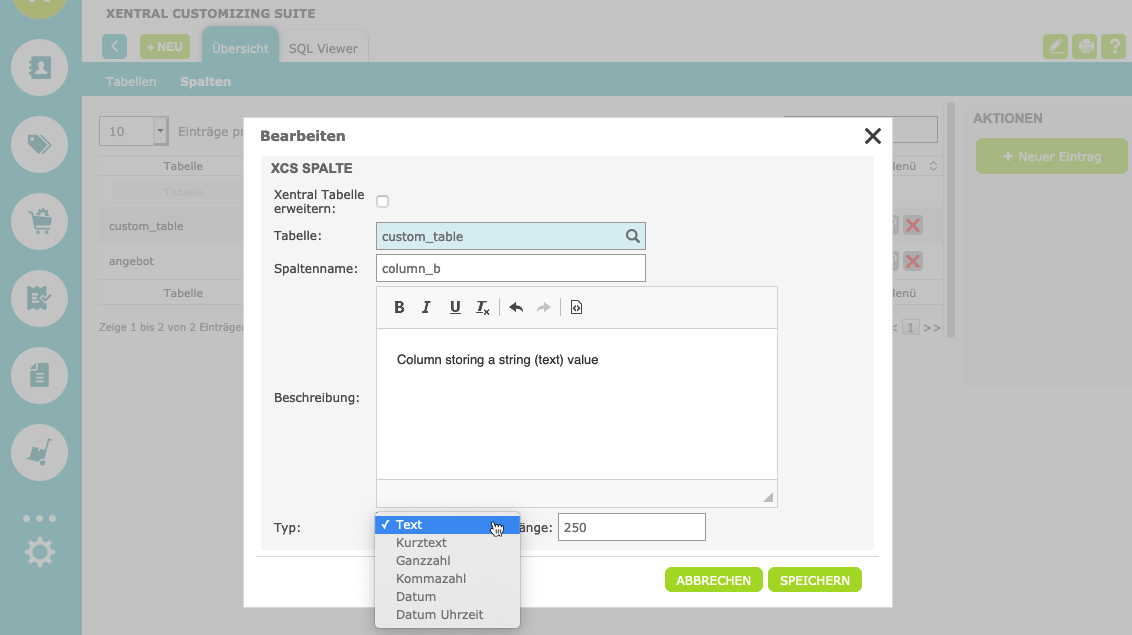Open the Tabellen submenu item
Image resolution: width=1132 pixels, height=635 pixels.
point(131,81)
